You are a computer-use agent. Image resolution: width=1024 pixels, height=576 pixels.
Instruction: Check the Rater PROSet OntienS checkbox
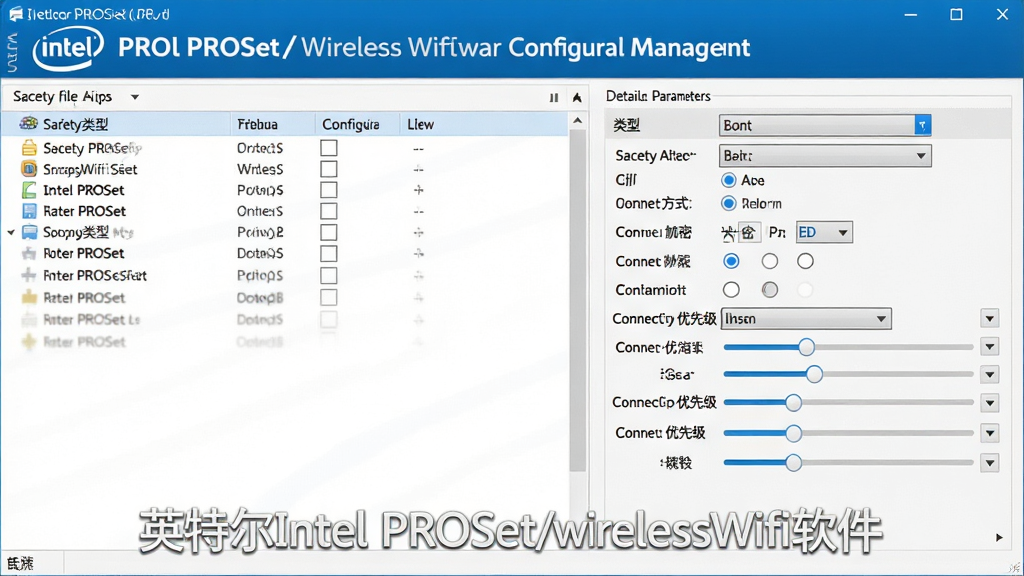[x=328, y=211]
